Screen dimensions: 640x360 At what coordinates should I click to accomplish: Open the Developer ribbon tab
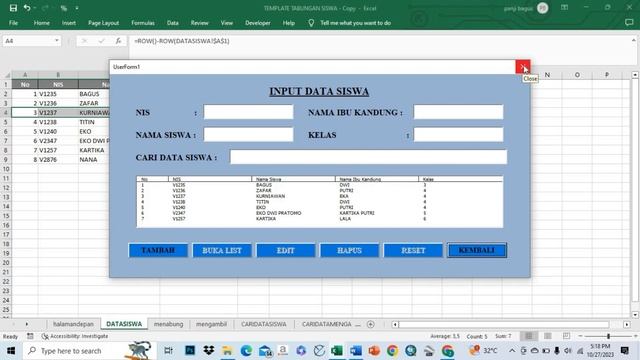tap(258, 23)
